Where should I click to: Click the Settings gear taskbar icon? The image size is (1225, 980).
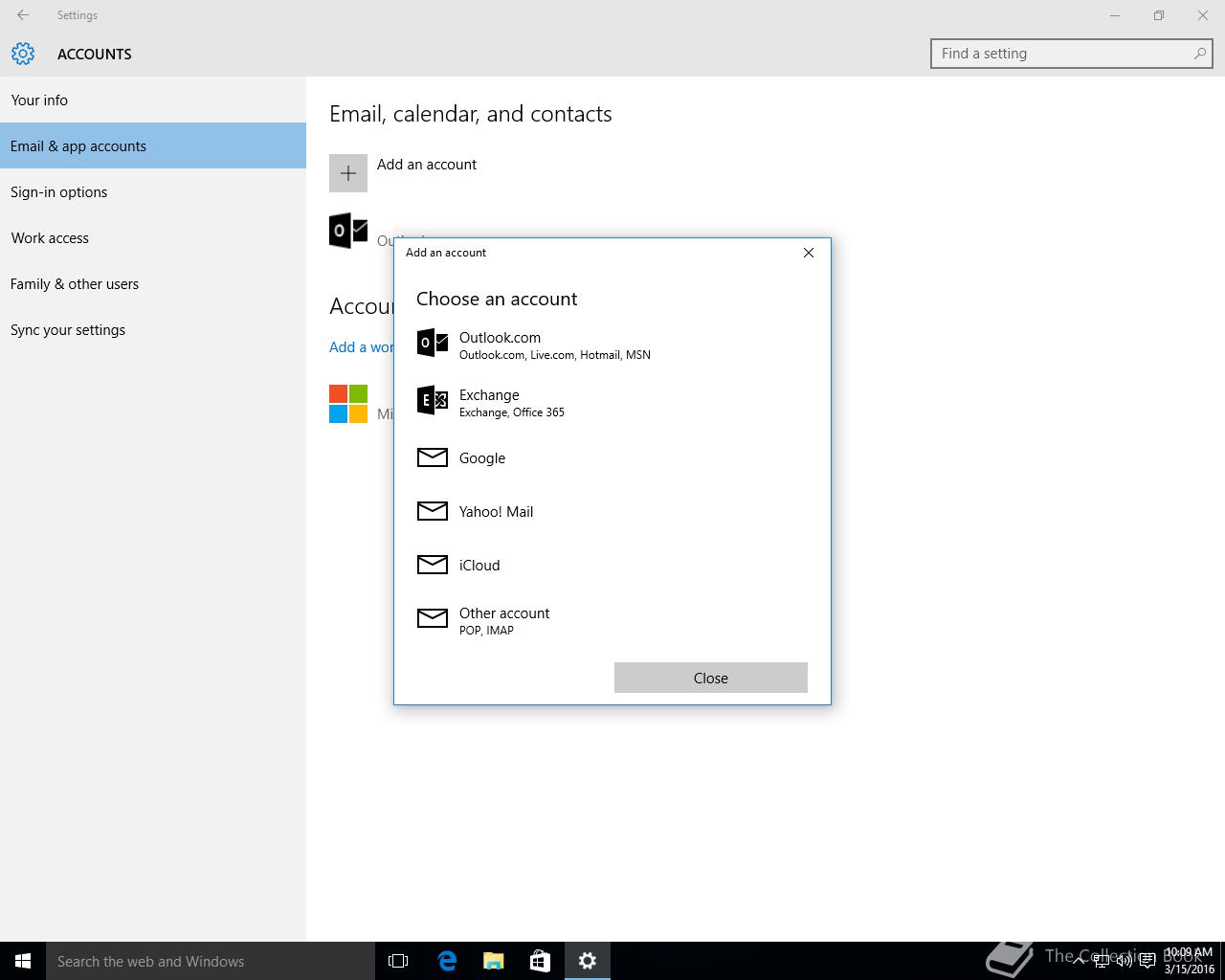click(588, 961)
